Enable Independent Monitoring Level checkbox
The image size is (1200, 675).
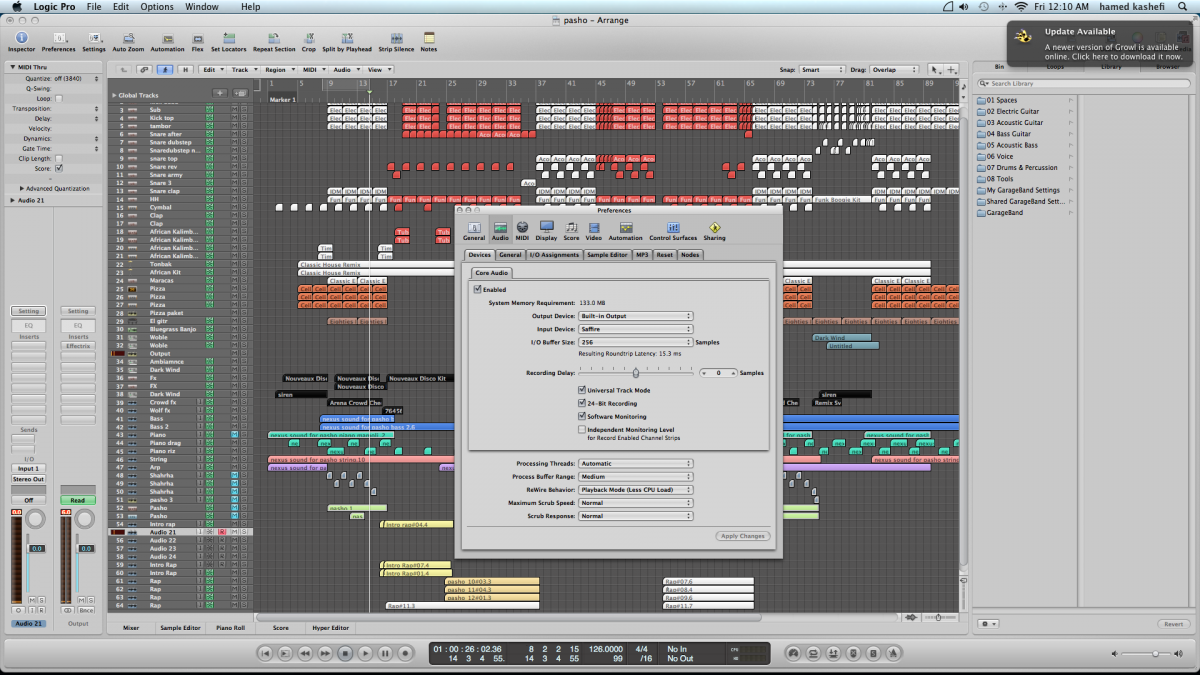coord(582,429)
